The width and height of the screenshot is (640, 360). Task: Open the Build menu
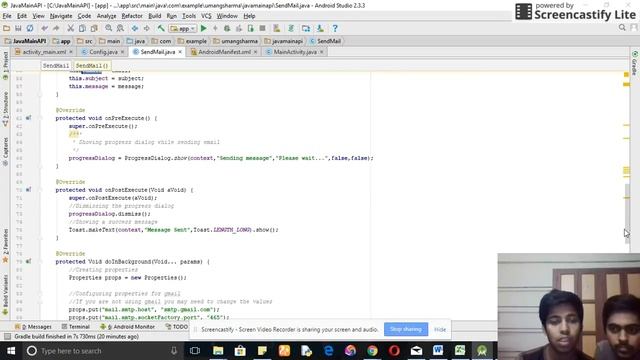(154, 16)
